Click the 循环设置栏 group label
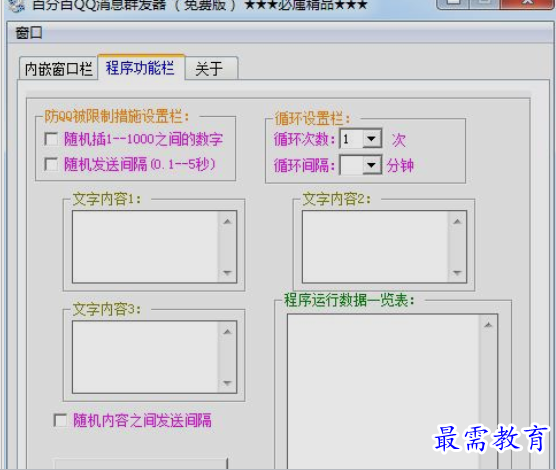The height and width of the screenshot is (470, 556). tap(312, 118)
